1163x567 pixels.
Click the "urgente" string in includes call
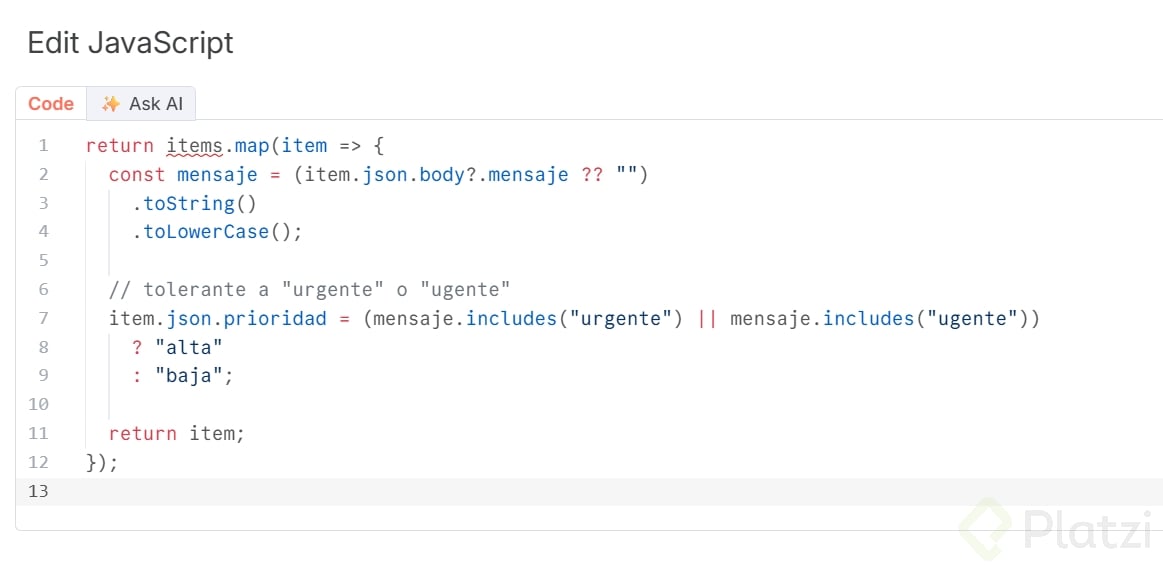[620, 319]
